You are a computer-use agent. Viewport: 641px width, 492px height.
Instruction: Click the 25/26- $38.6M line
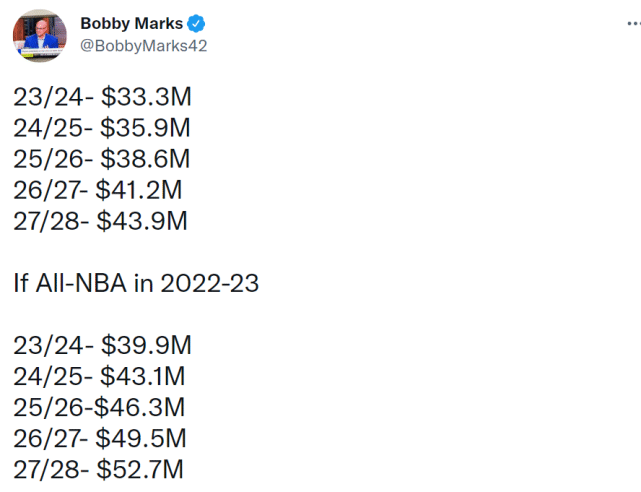[102, 159]
